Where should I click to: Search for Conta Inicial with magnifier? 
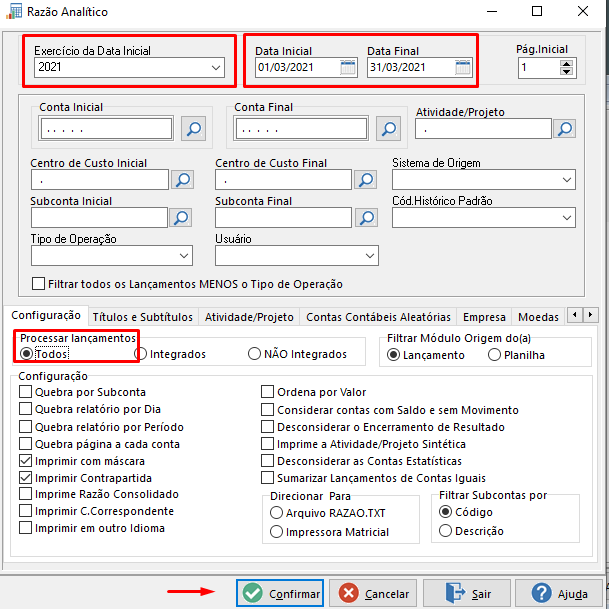click(193, 129)
